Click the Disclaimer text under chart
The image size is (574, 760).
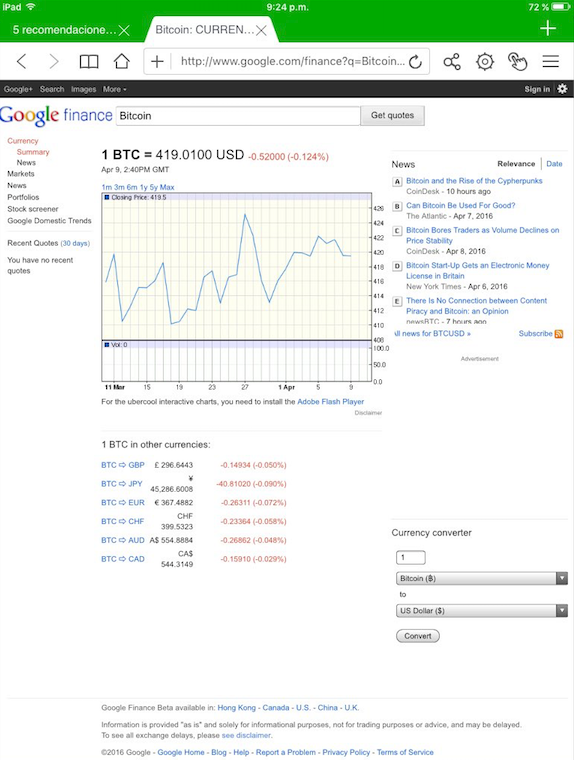(x=368, y=413)
